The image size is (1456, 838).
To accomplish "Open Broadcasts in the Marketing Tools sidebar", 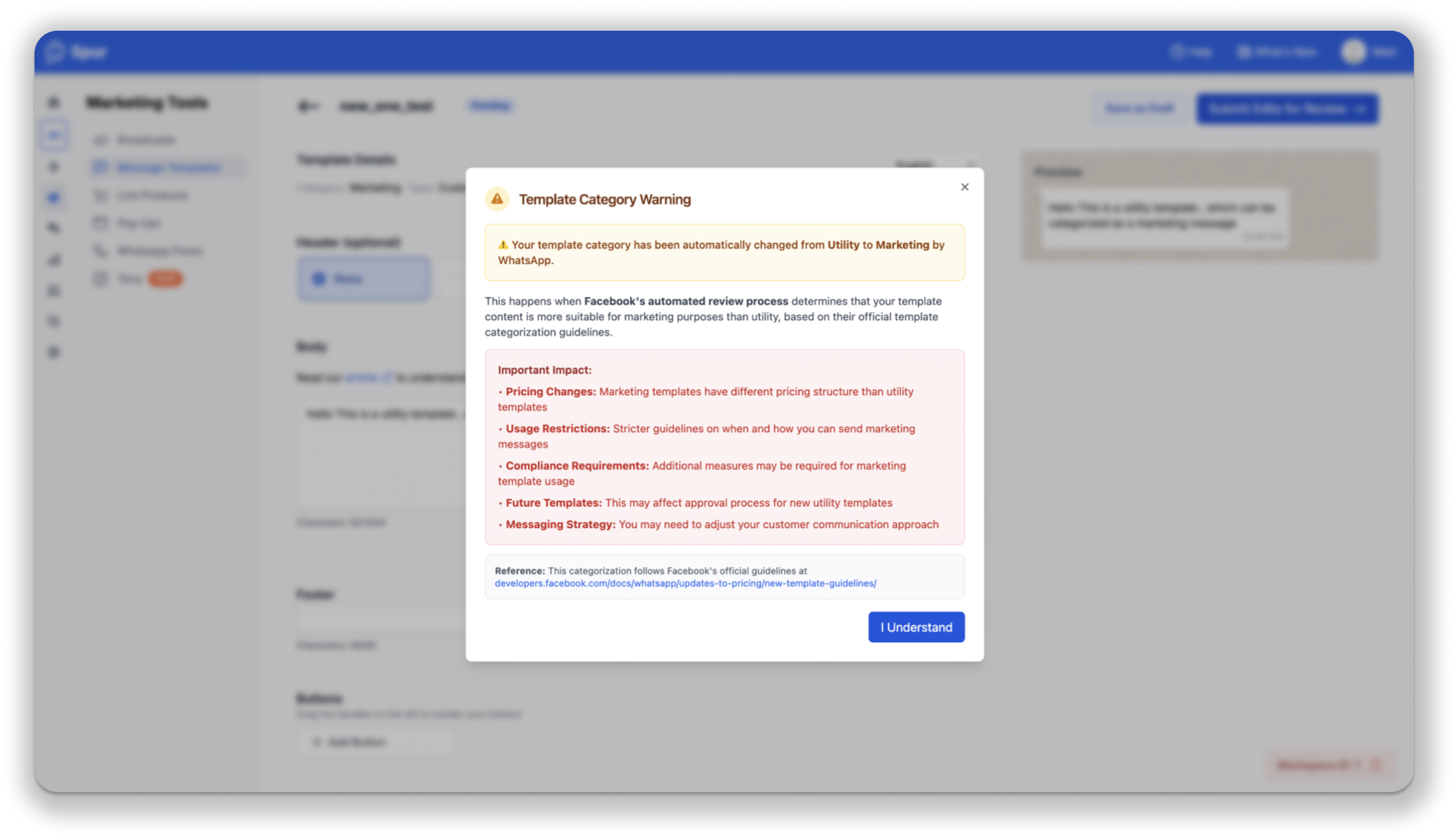I will (146, 140).
